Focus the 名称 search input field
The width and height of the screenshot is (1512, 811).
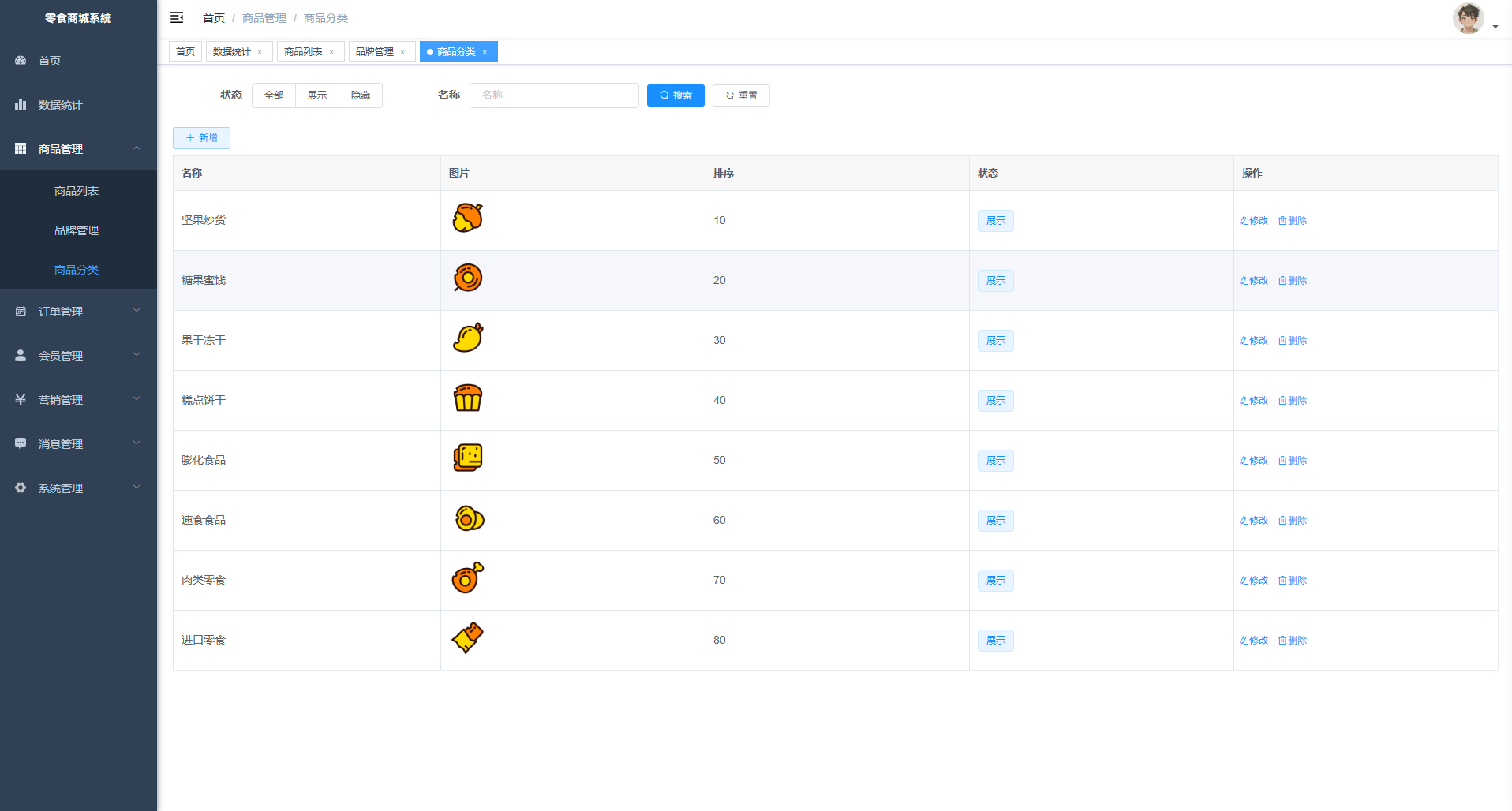554,95
